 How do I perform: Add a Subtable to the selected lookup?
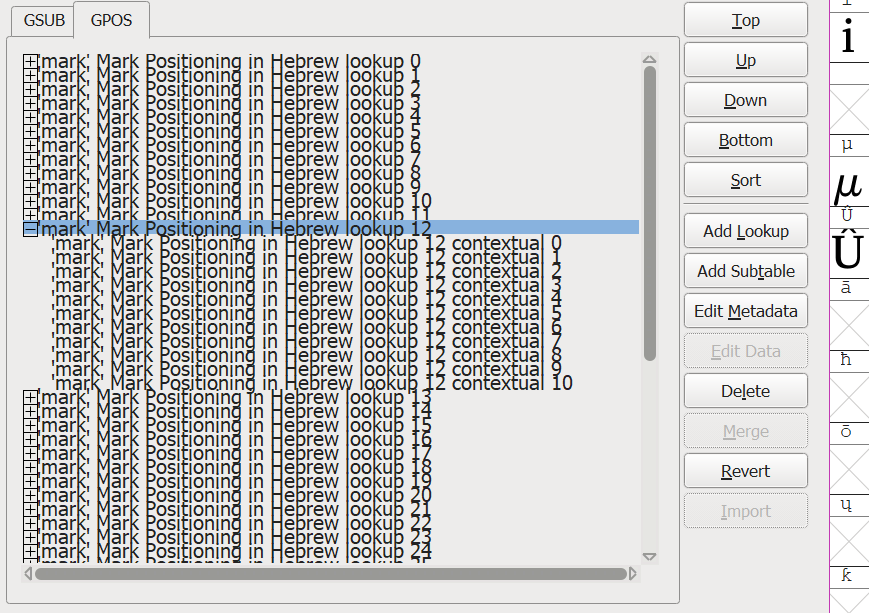click(745, 271)
